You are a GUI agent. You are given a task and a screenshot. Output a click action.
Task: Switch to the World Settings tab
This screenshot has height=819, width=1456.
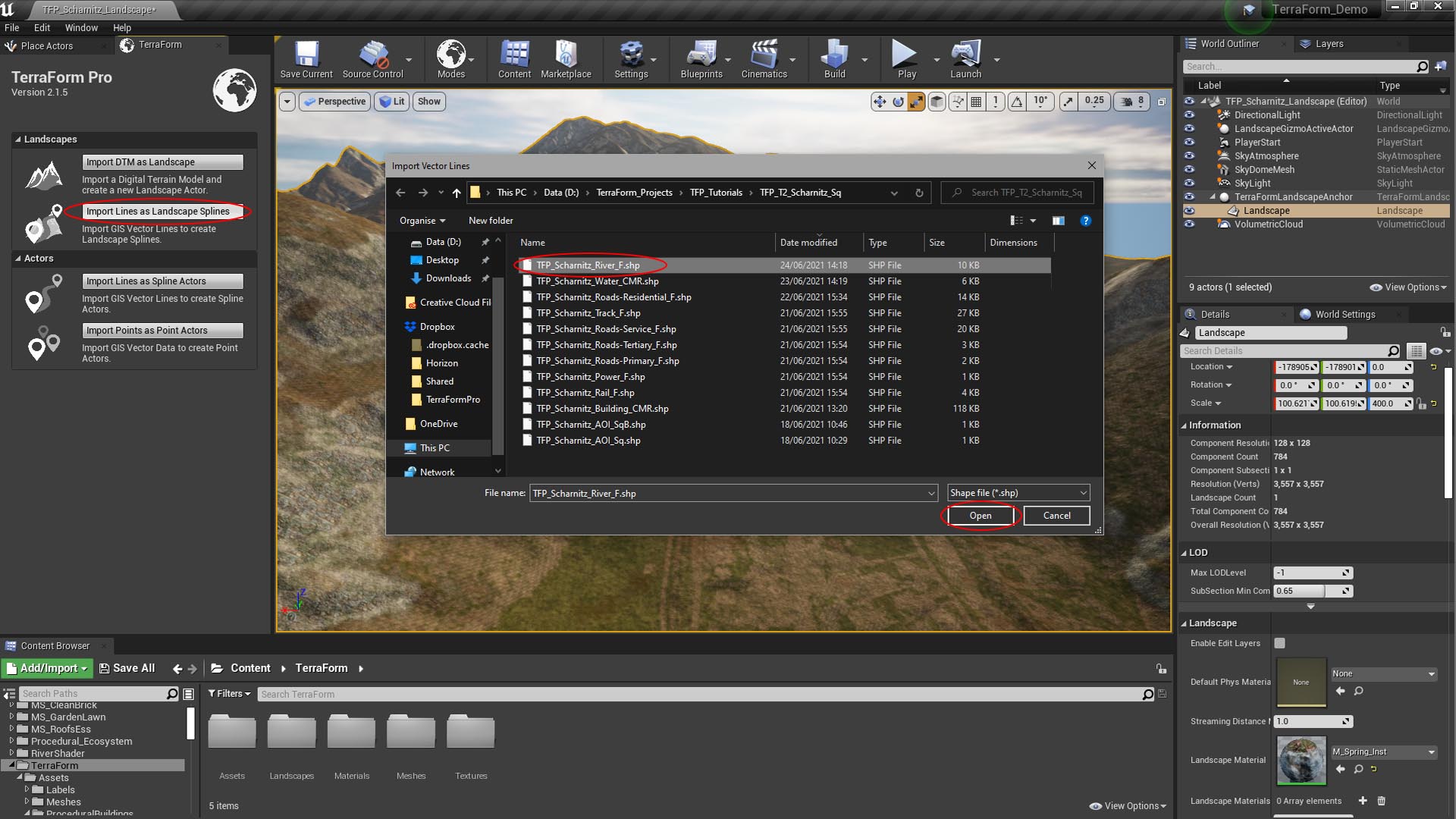point(1345,315)
